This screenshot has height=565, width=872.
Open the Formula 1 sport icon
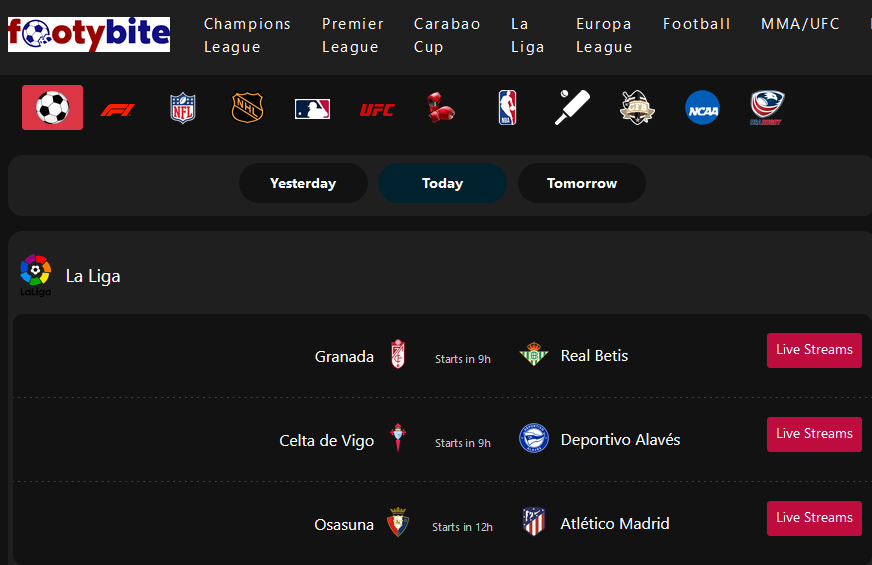coord(117,110)
